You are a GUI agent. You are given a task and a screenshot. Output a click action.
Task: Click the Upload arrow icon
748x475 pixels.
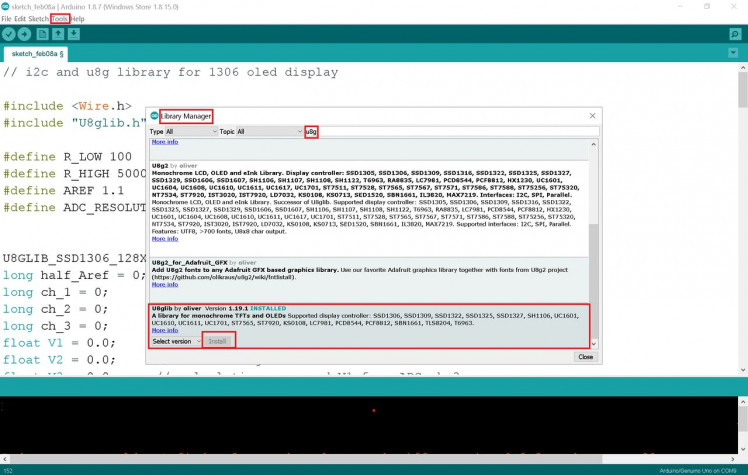pos(24,34)
